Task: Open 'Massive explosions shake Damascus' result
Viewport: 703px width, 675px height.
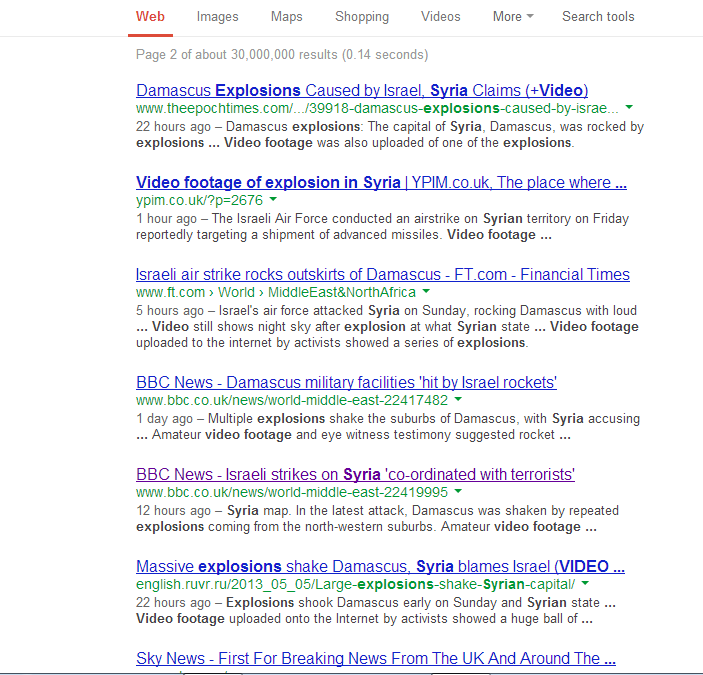Action: 380,567
